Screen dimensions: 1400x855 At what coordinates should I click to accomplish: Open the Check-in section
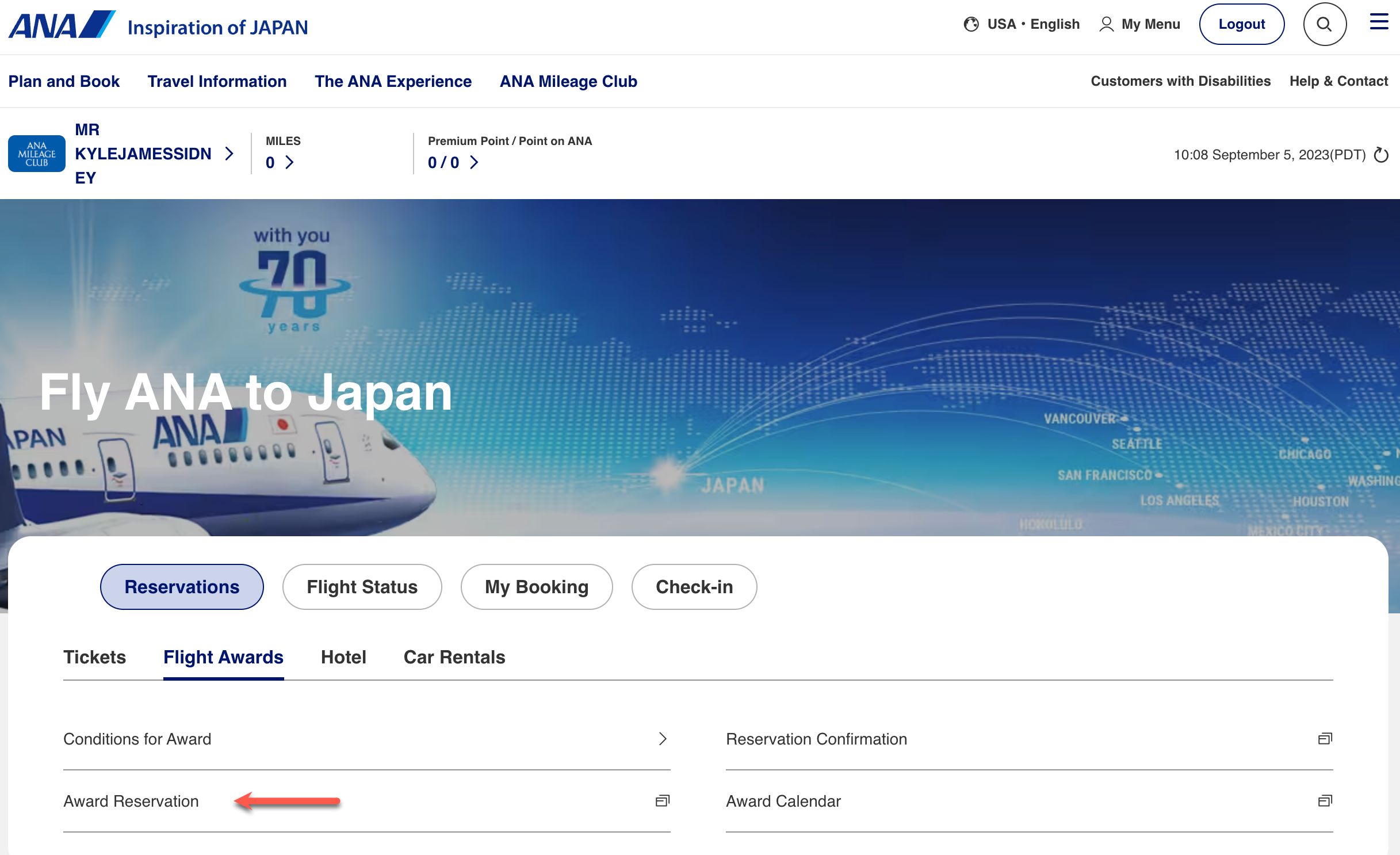694,587
